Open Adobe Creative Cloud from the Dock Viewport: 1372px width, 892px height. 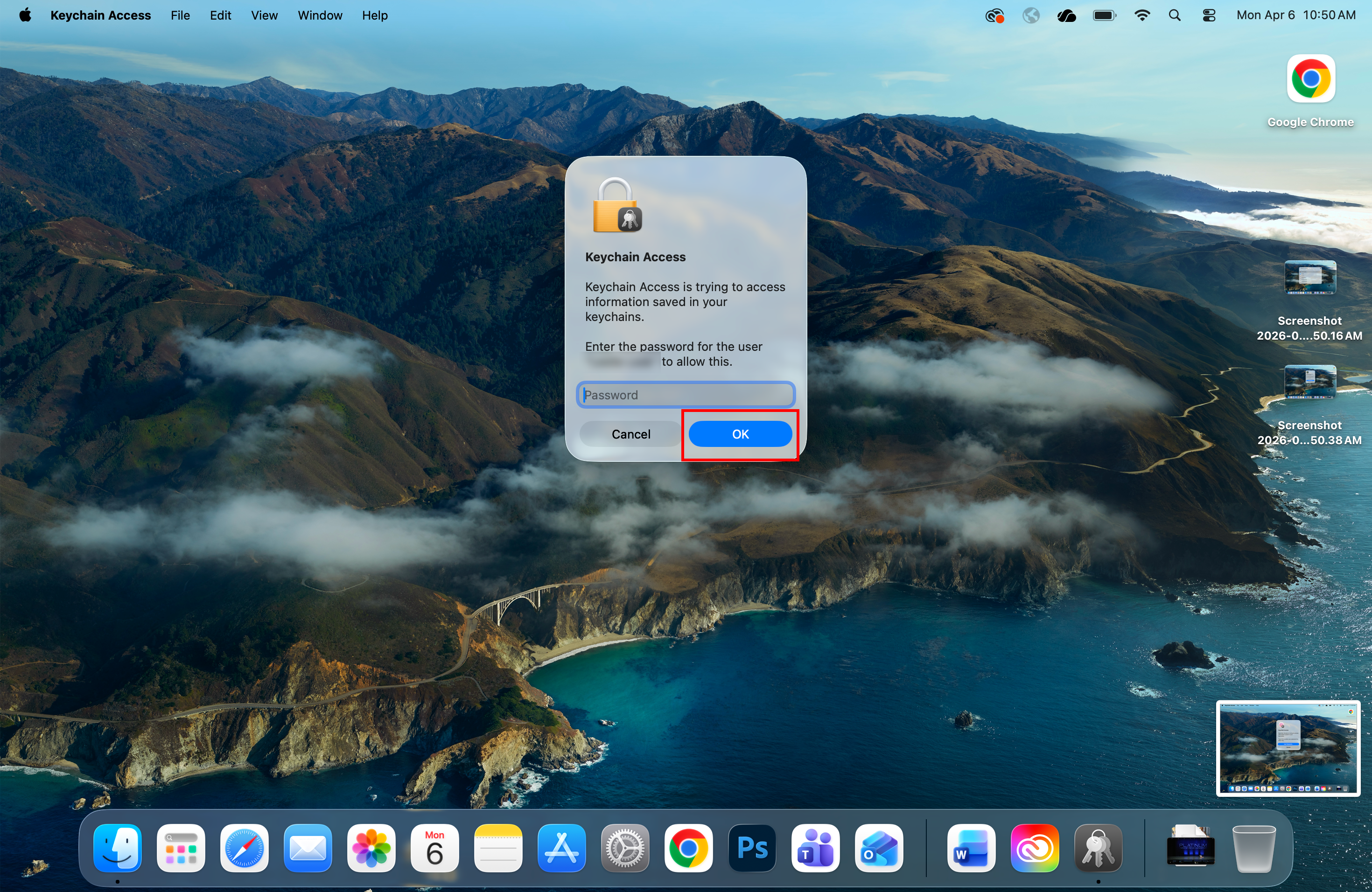coord(1035,848)
